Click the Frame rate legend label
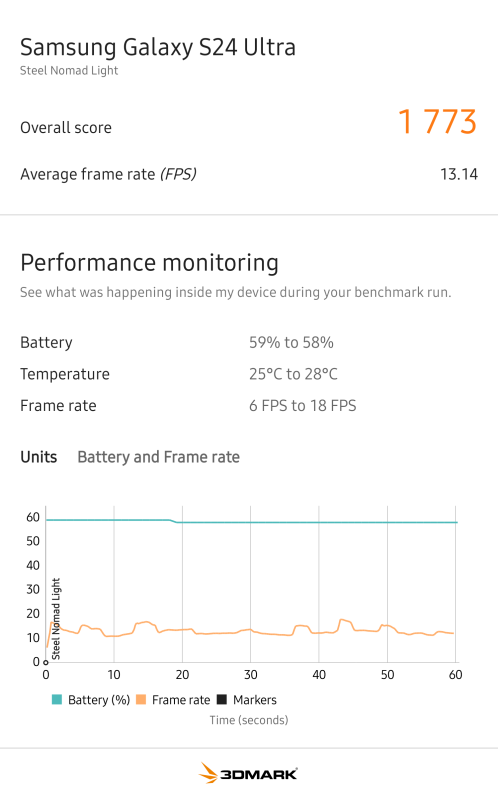The image size is (498, 800). [181, 700]
